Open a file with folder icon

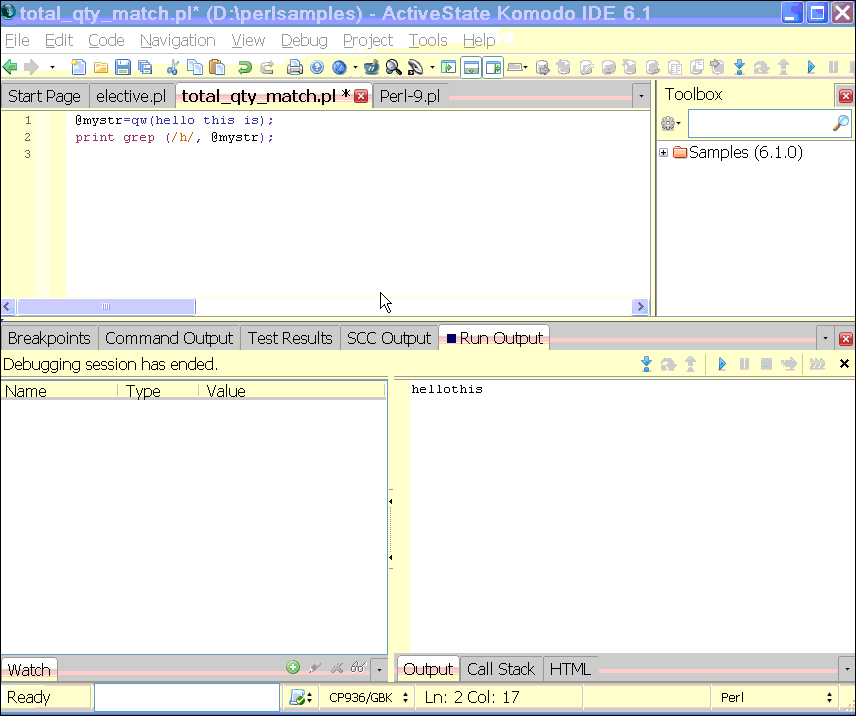(100, 67)
